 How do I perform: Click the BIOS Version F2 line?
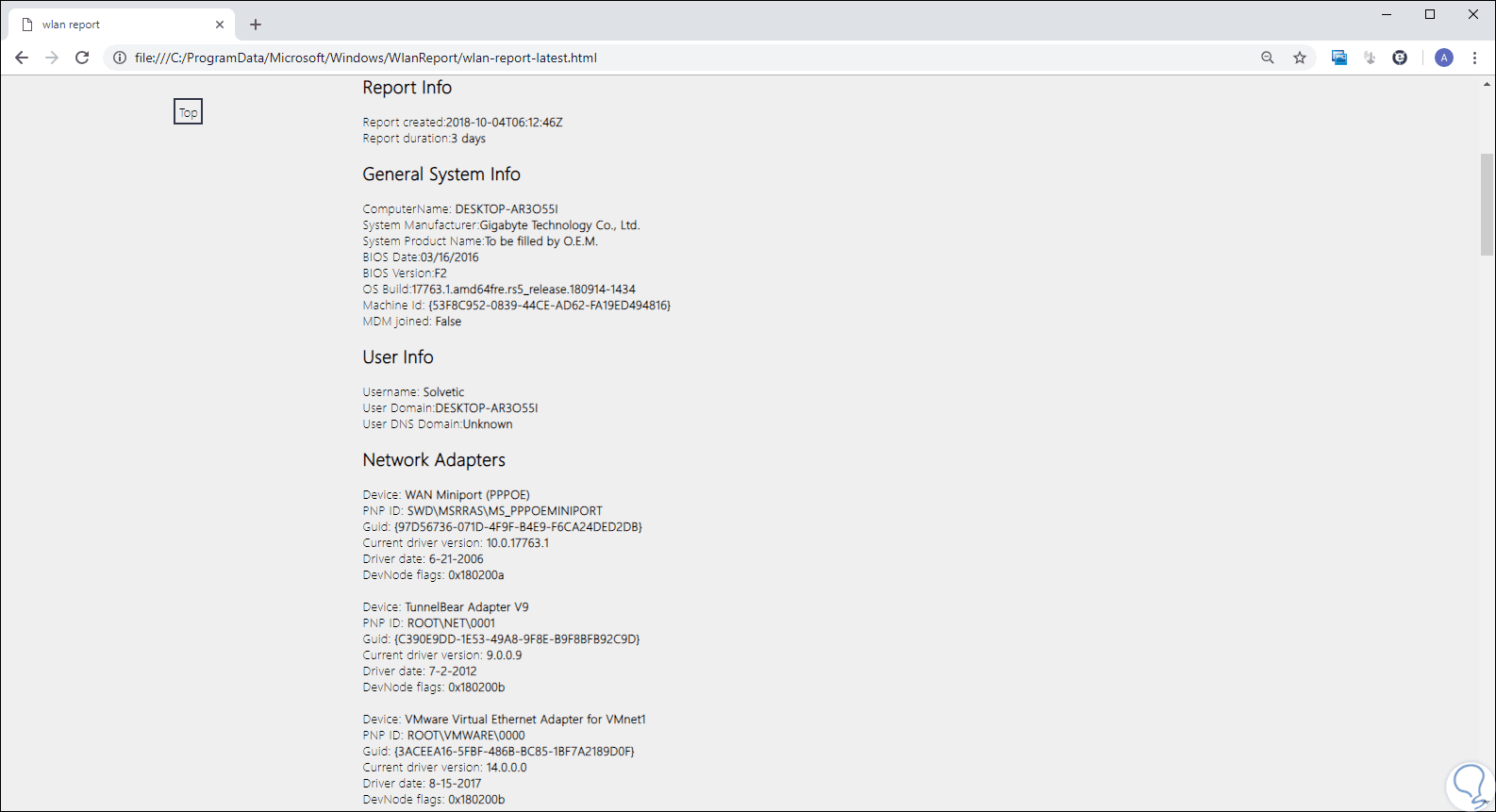pos(405,273)
